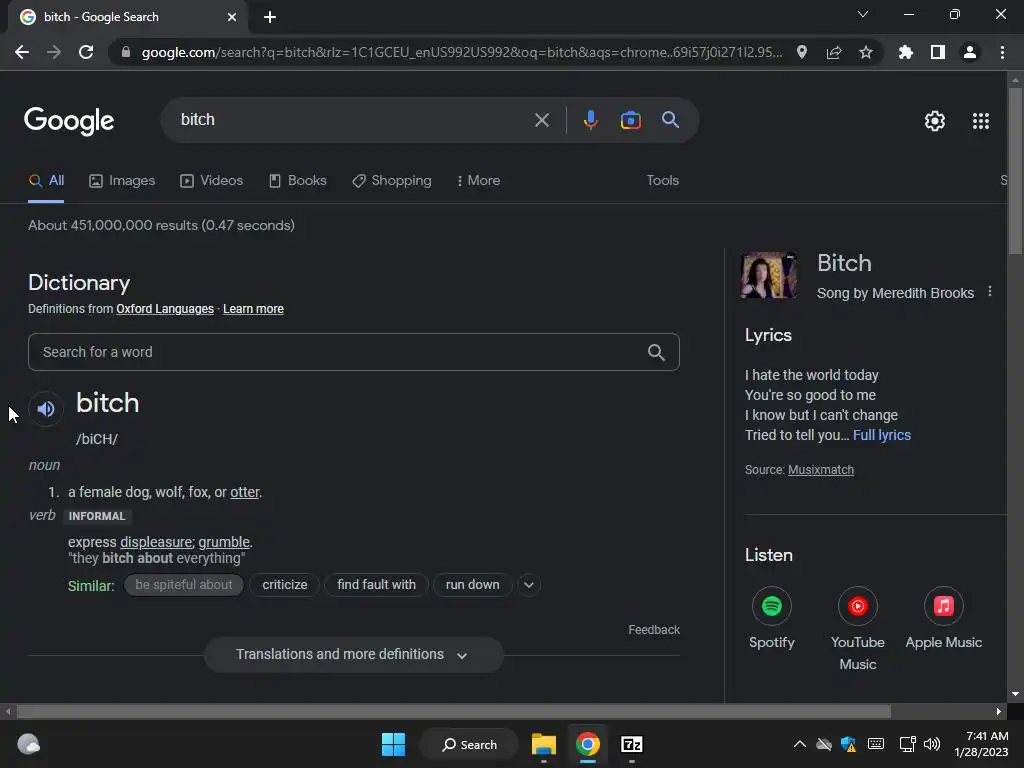Open the Full lyrics link
Screen dimensions: 1024x768
(882, 435)
